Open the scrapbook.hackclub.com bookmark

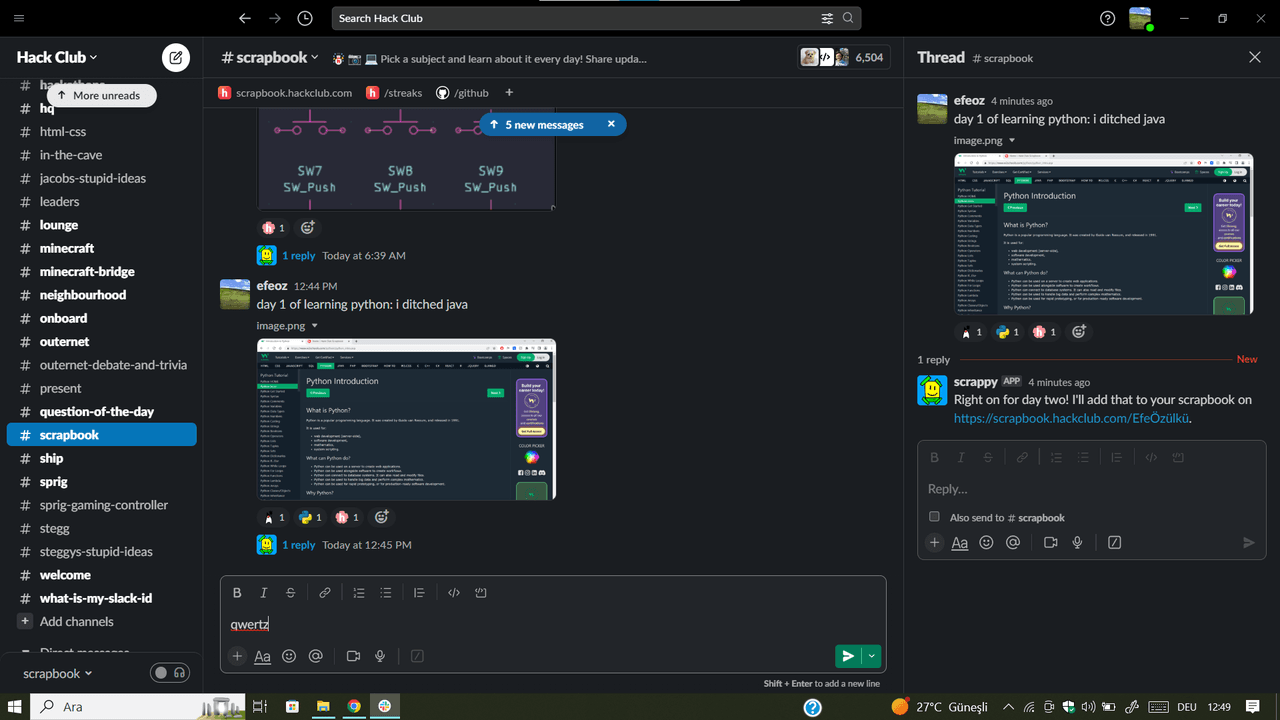pyautogui.click(x=285, y=93)
